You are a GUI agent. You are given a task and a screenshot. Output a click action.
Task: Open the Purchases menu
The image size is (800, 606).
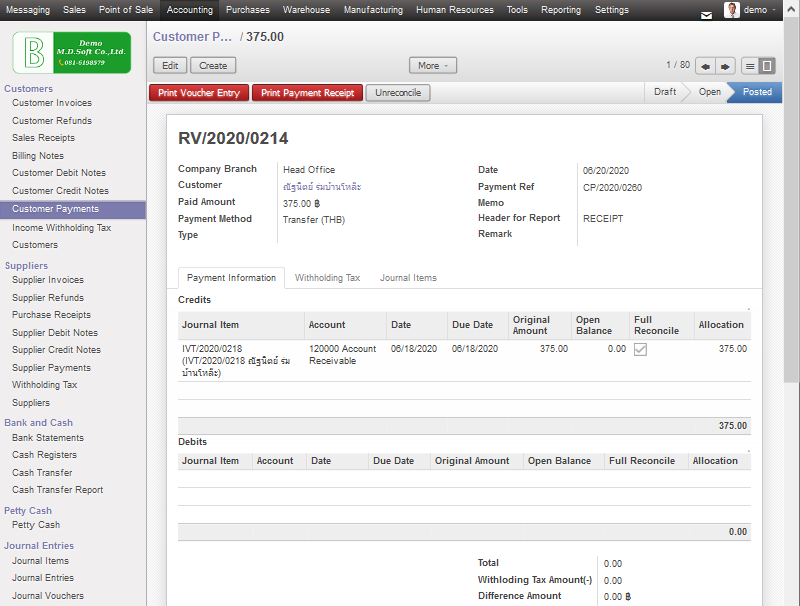(x=247, y=10)
